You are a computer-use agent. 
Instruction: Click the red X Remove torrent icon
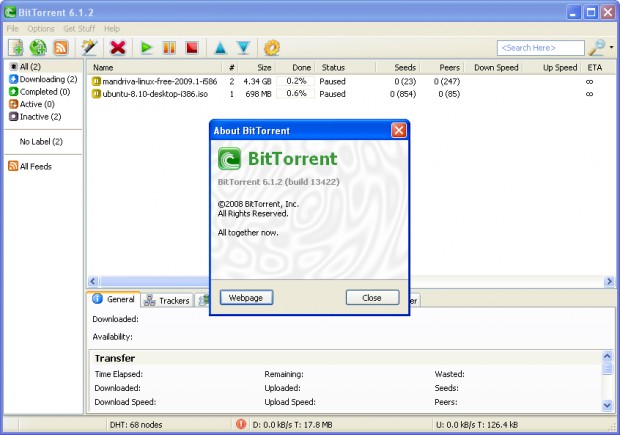(x=118, y=48)
